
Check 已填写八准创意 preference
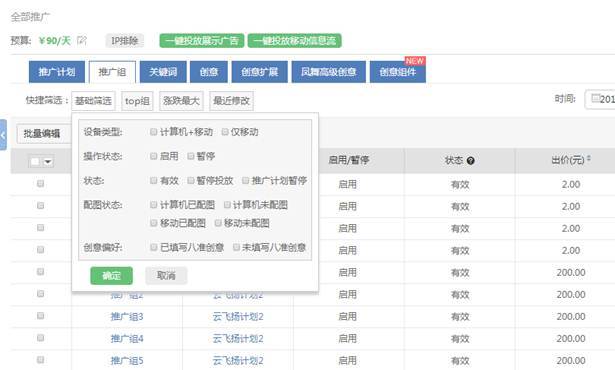click(x=154, y=247)
